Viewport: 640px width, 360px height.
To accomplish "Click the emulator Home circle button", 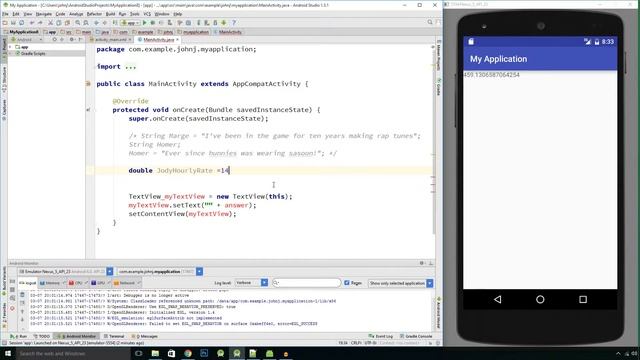I will (540, 299).
